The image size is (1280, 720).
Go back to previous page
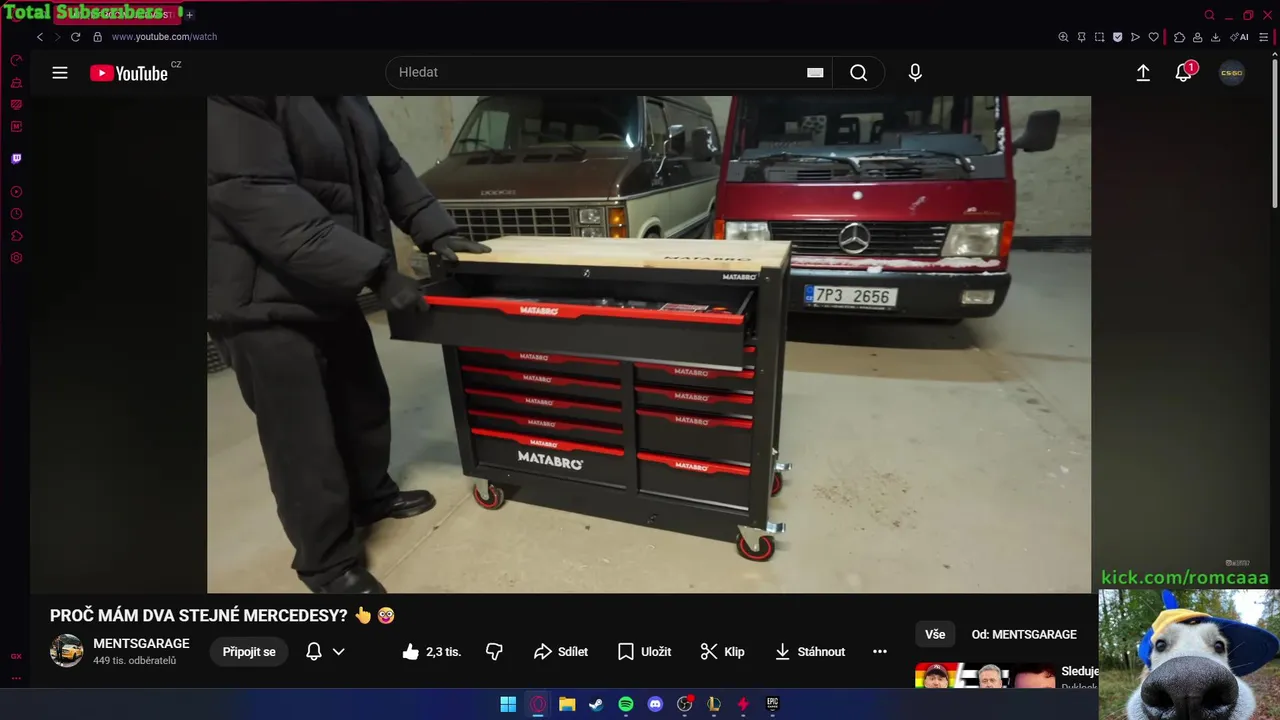tap(40, 37)
